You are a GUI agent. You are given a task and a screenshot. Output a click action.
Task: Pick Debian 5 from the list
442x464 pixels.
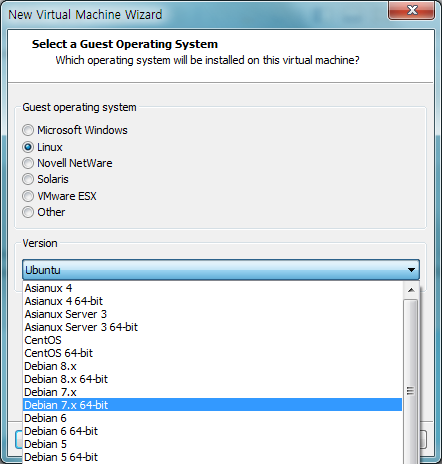tap(212, 444)
